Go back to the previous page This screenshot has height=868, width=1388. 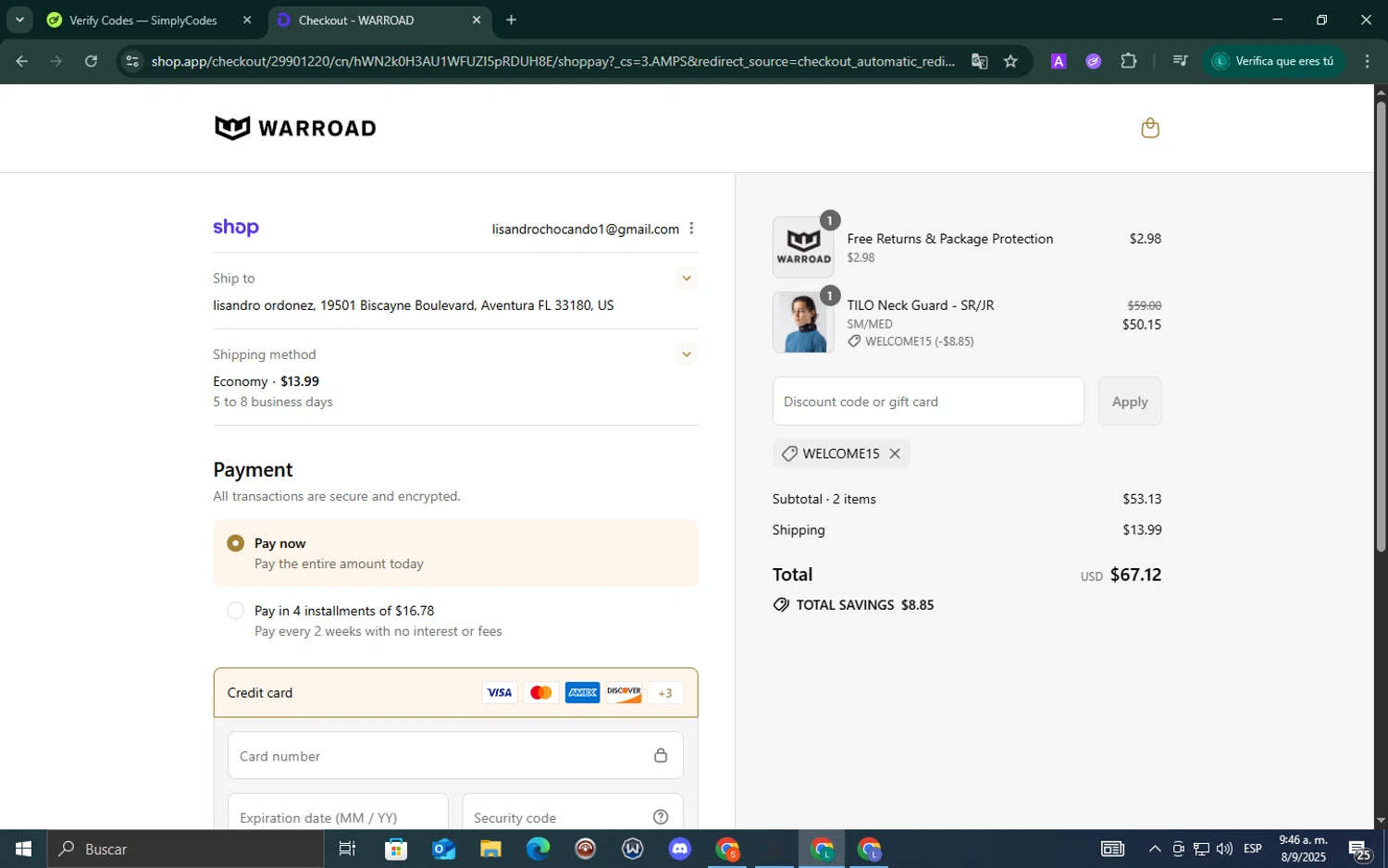tap(21, 61)
